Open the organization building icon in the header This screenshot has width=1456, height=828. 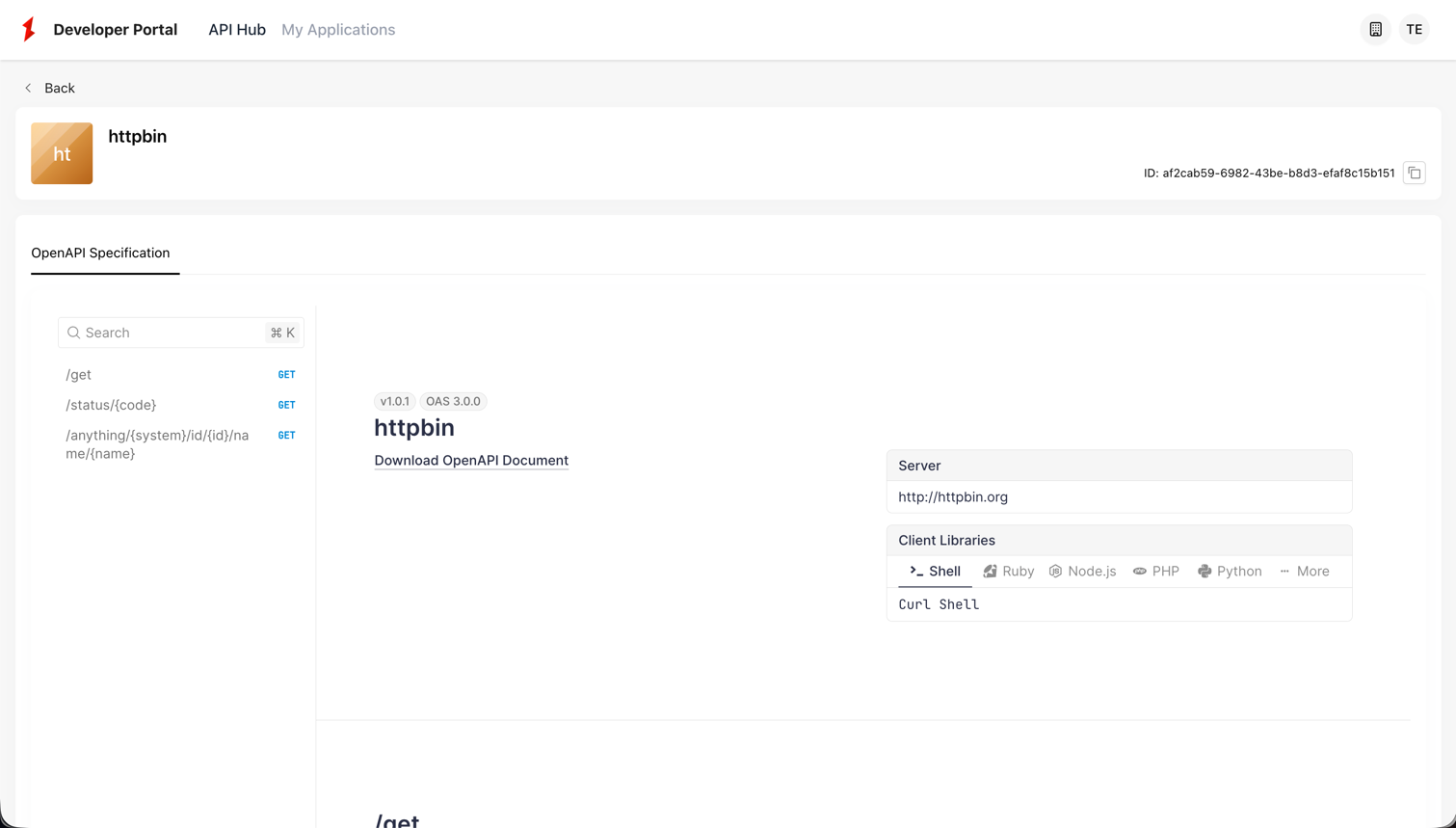[x=1375, y=29]
